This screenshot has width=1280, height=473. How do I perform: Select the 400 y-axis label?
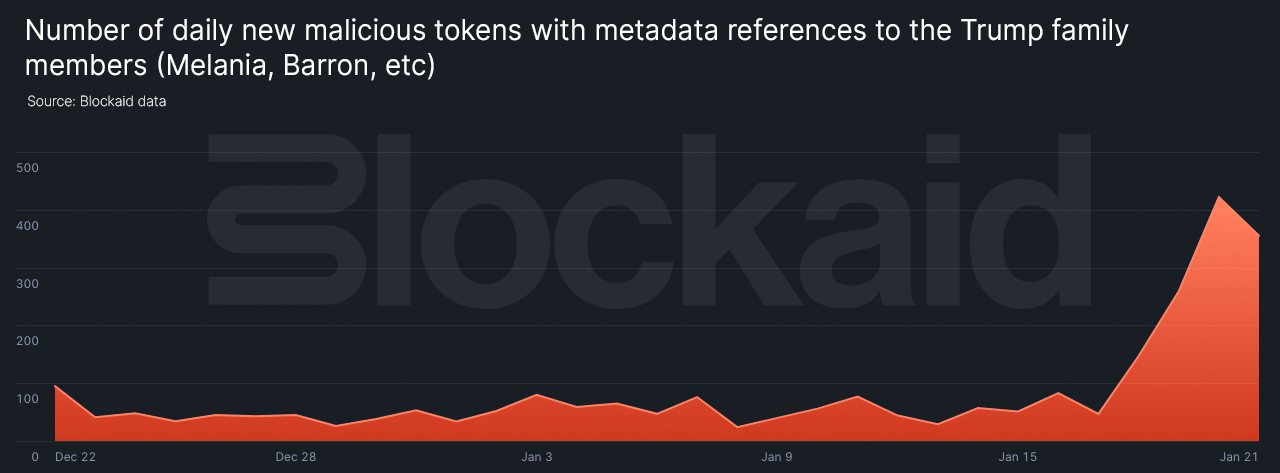coord(27,226)
